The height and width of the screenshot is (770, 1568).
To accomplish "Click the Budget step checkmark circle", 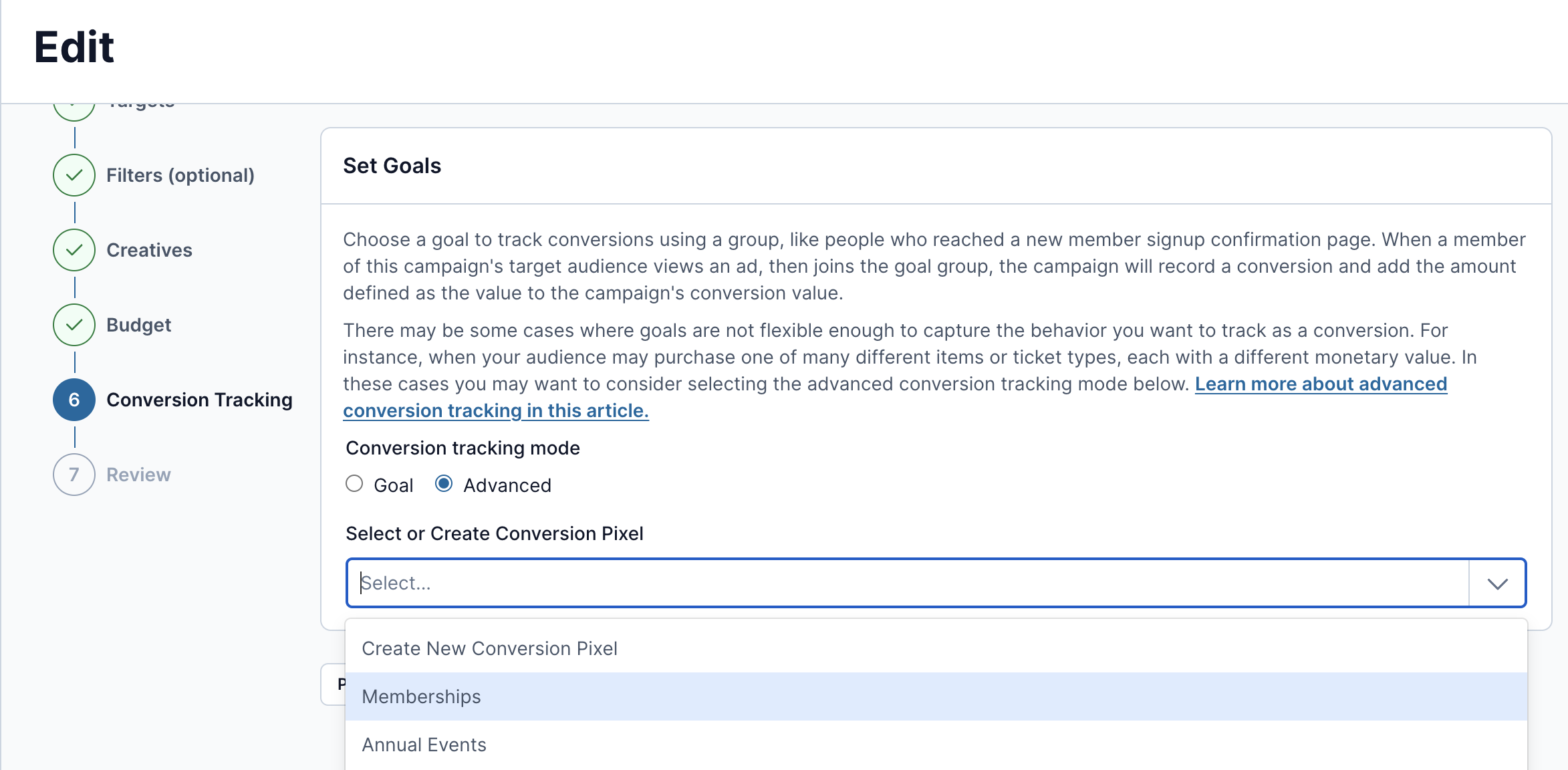I will pos(74,325).
